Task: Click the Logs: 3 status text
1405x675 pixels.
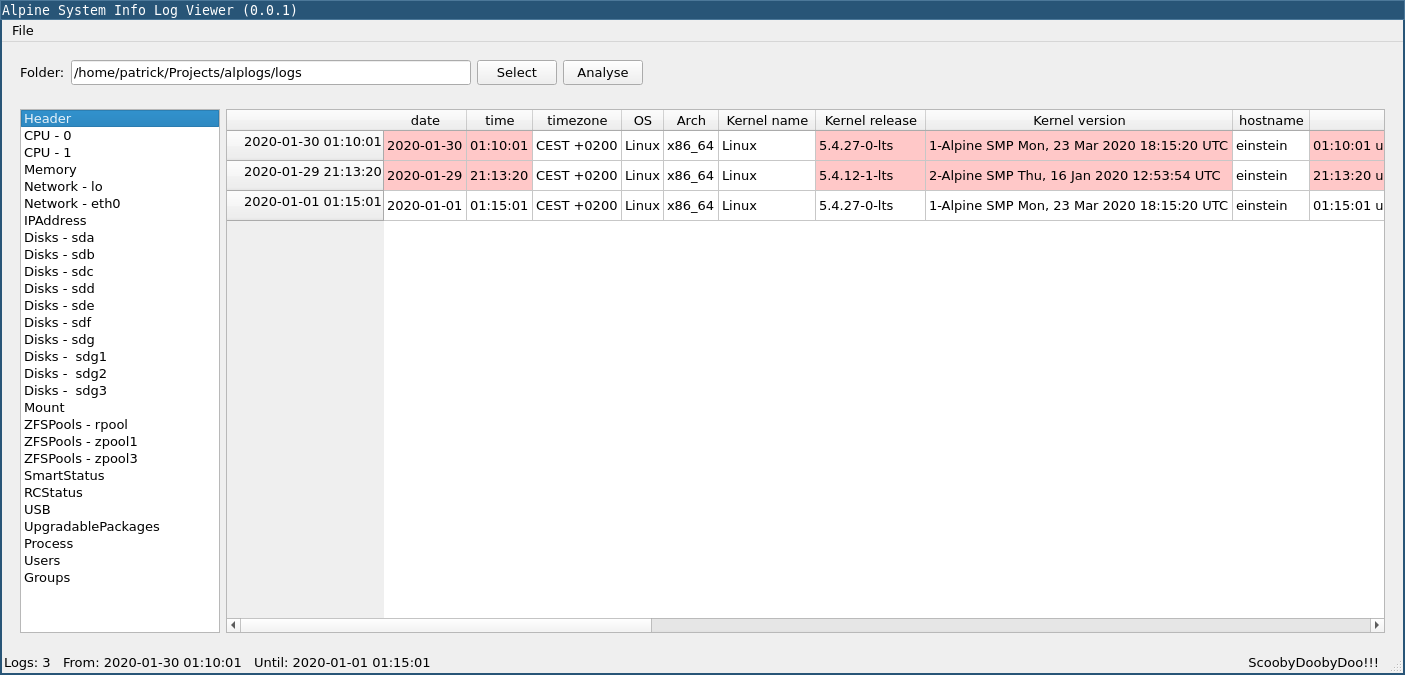Action: click(27, 663)
